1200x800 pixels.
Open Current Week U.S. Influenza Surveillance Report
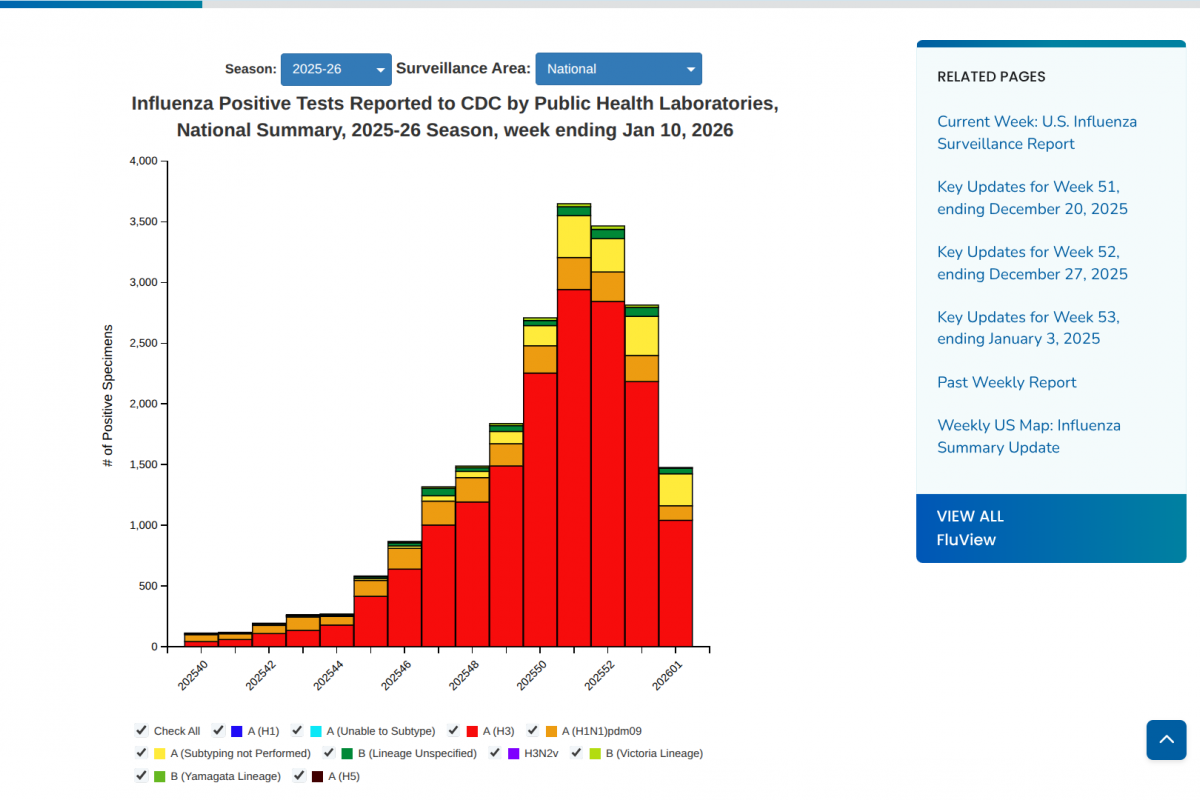(x=1036, y=133)
